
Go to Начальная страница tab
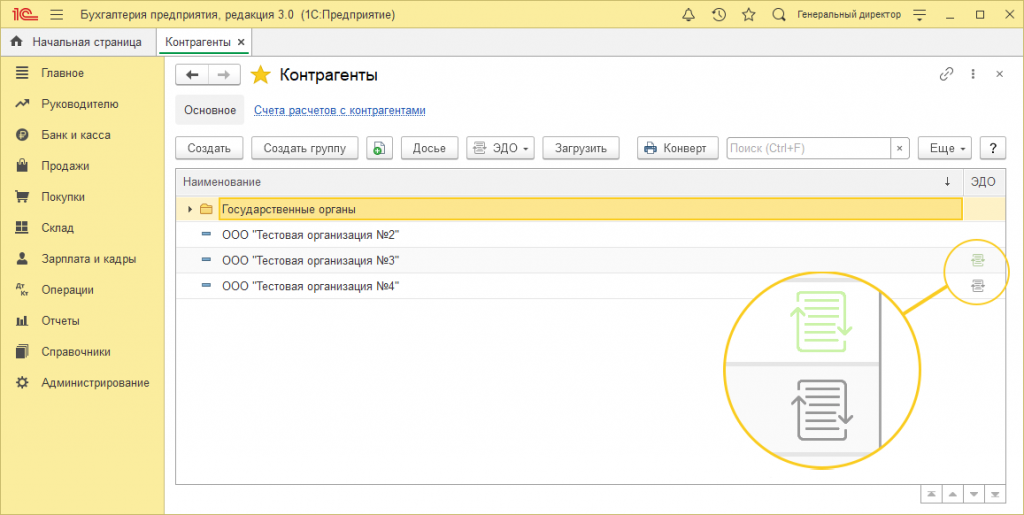click(x=76, y=42)
